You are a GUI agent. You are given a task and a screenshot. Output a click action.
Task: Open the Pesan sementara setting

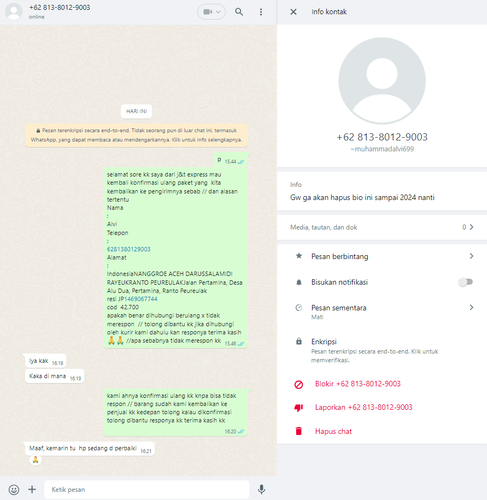pos(382,311)
